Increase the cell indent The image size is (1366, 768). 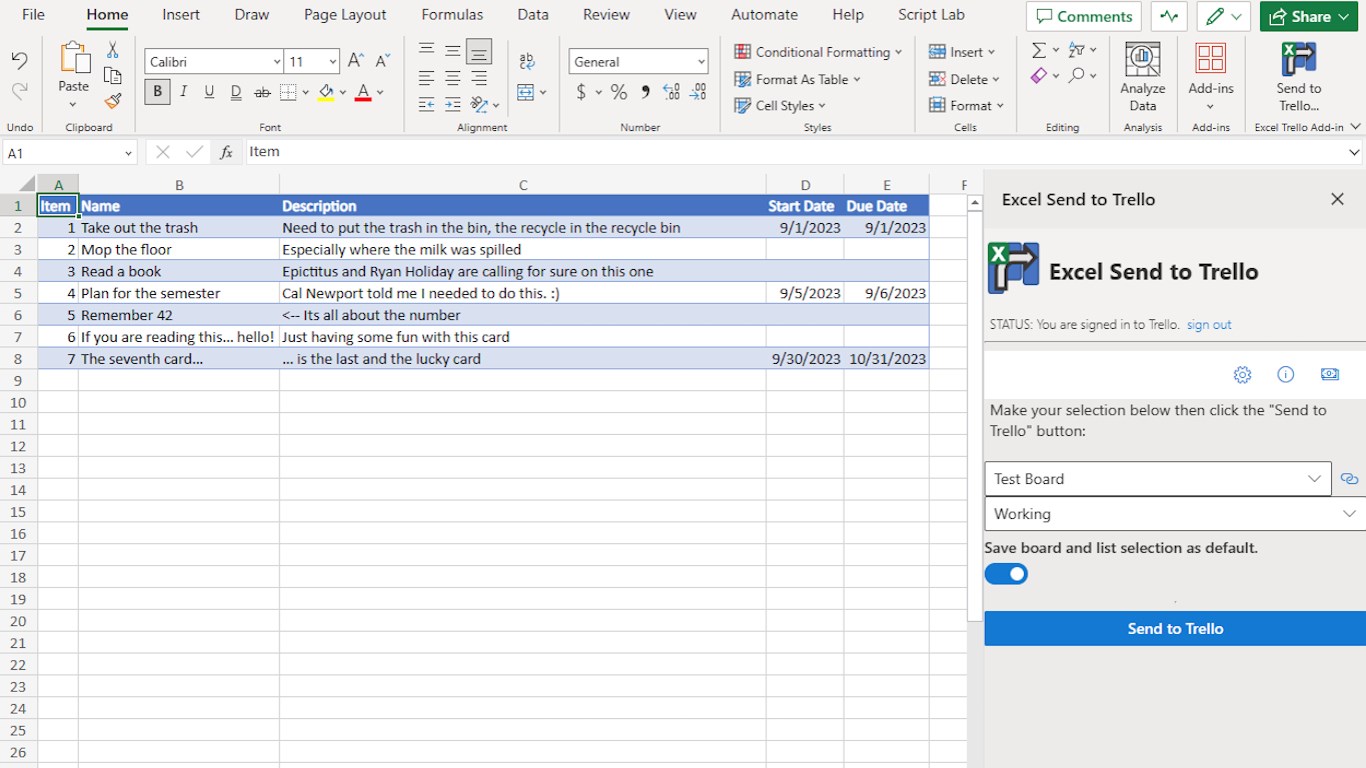click(x=453, y=104)
